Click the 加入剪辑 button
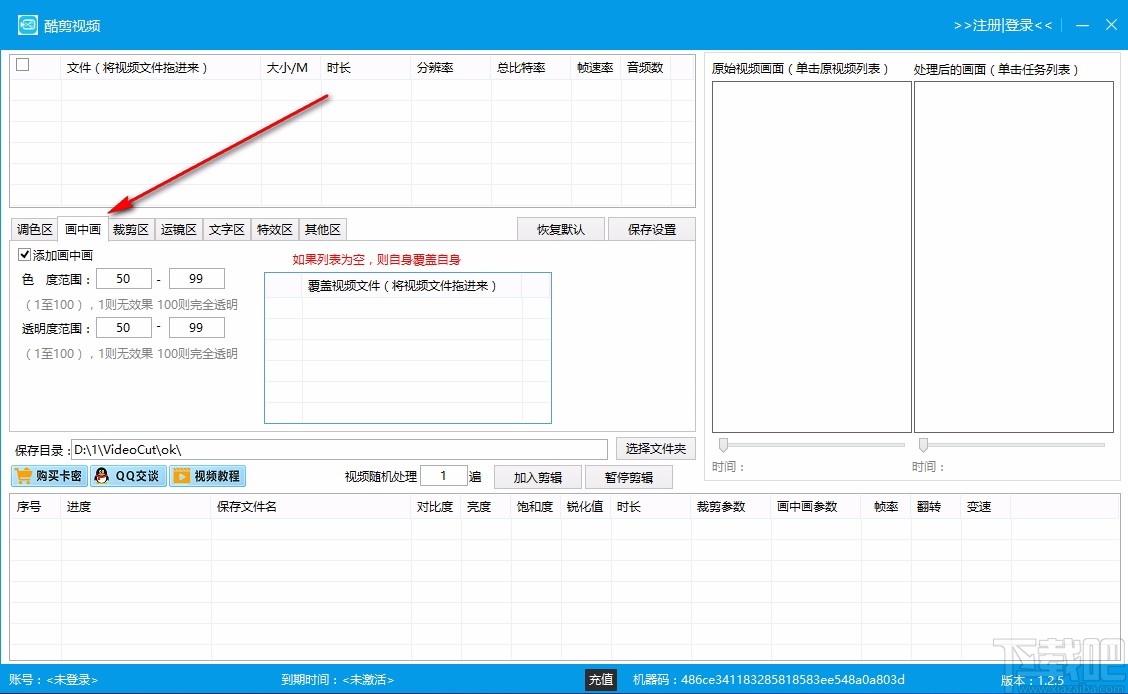1128x694 pixels. point(537,478)
